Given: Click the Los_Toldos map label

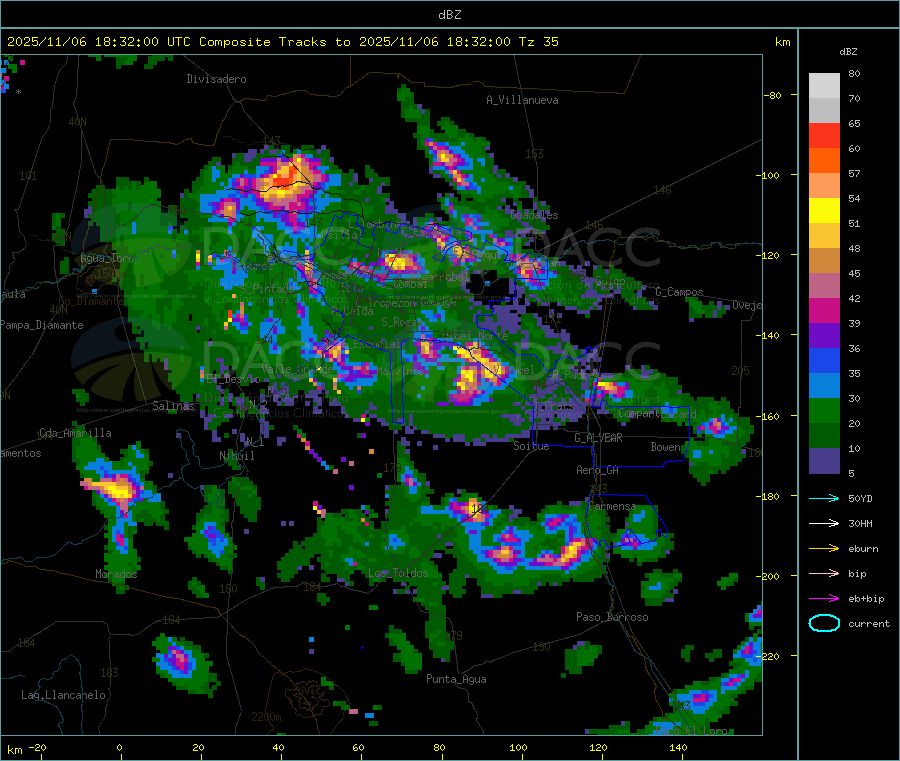Looking at the screenshot, I should (x=398, y=573).
